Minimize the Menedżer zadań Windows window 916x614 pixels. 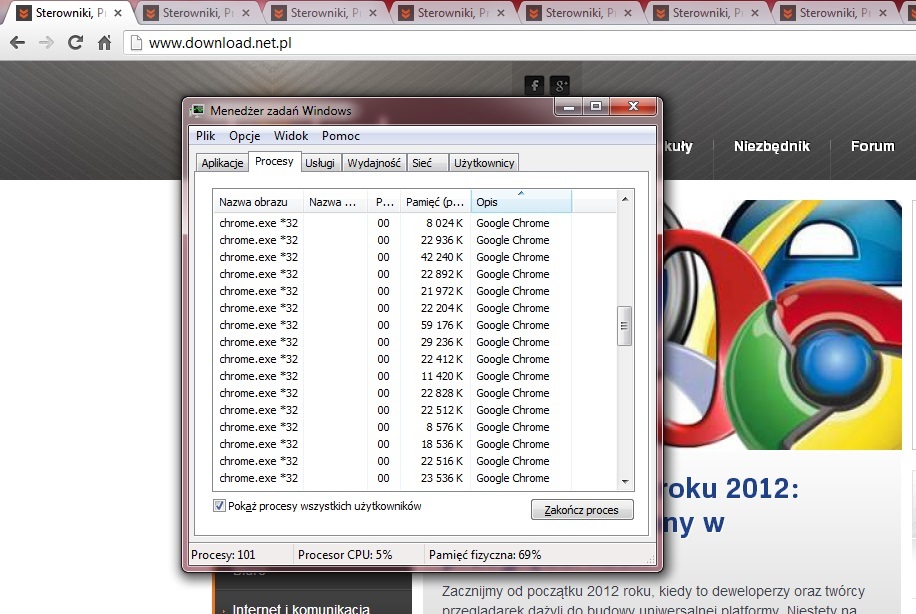point(569,106)
